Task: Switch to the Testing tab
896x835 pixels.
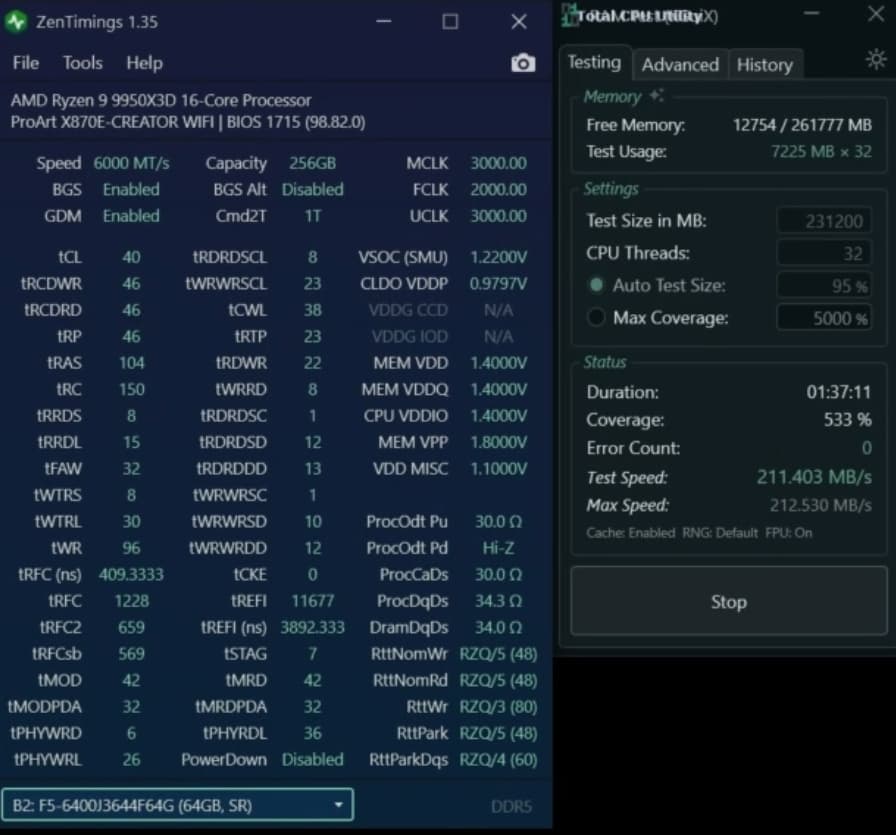Action: (x=595, y=62)
